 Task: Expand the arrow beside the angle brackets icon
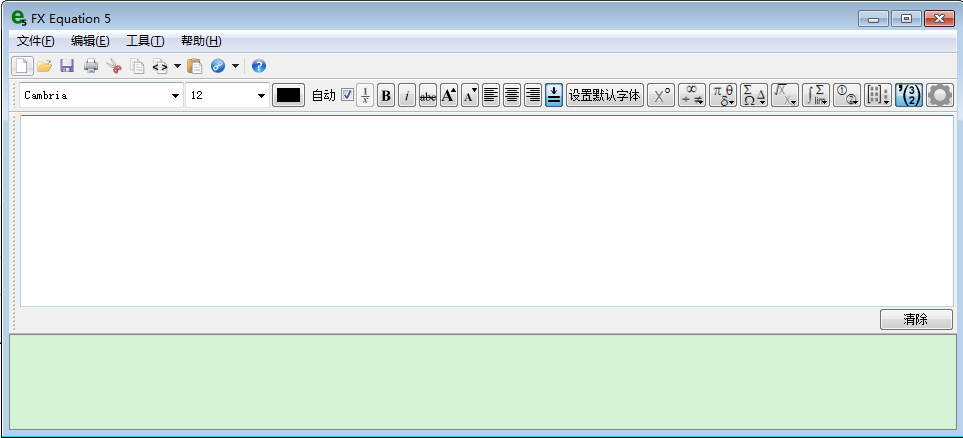click(177, 66)
